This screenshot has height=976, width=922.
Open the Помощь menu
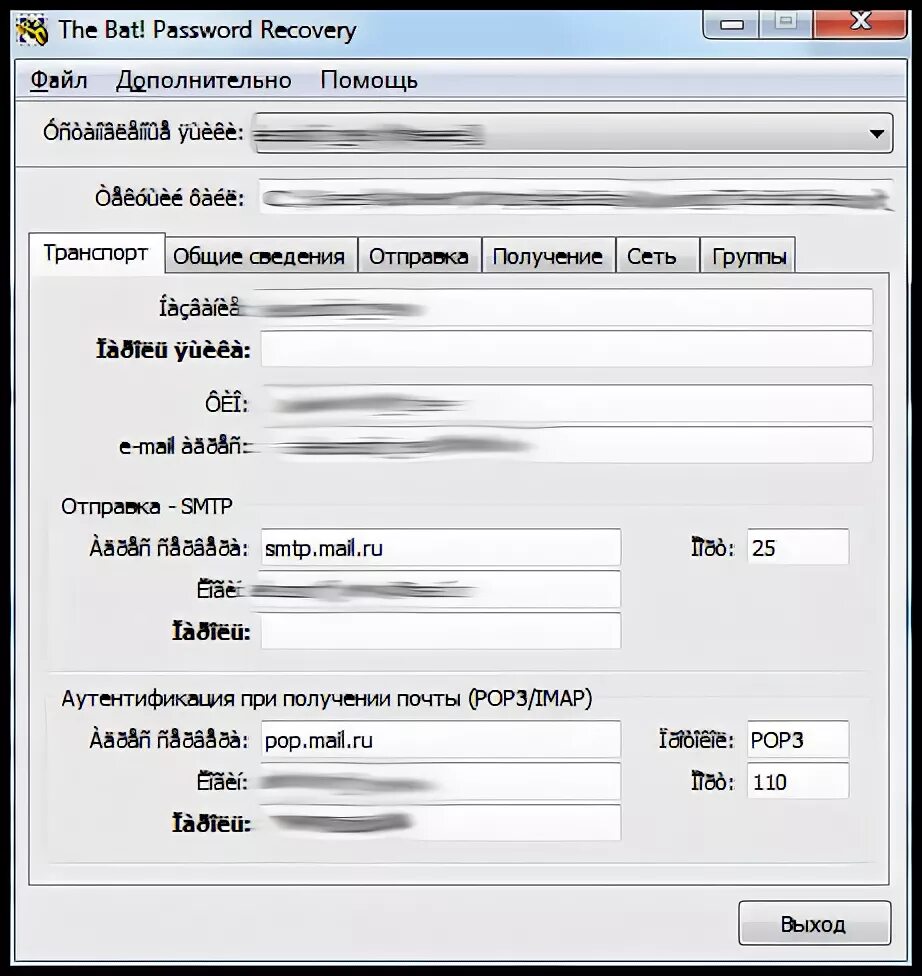click(x=369, y=80)
